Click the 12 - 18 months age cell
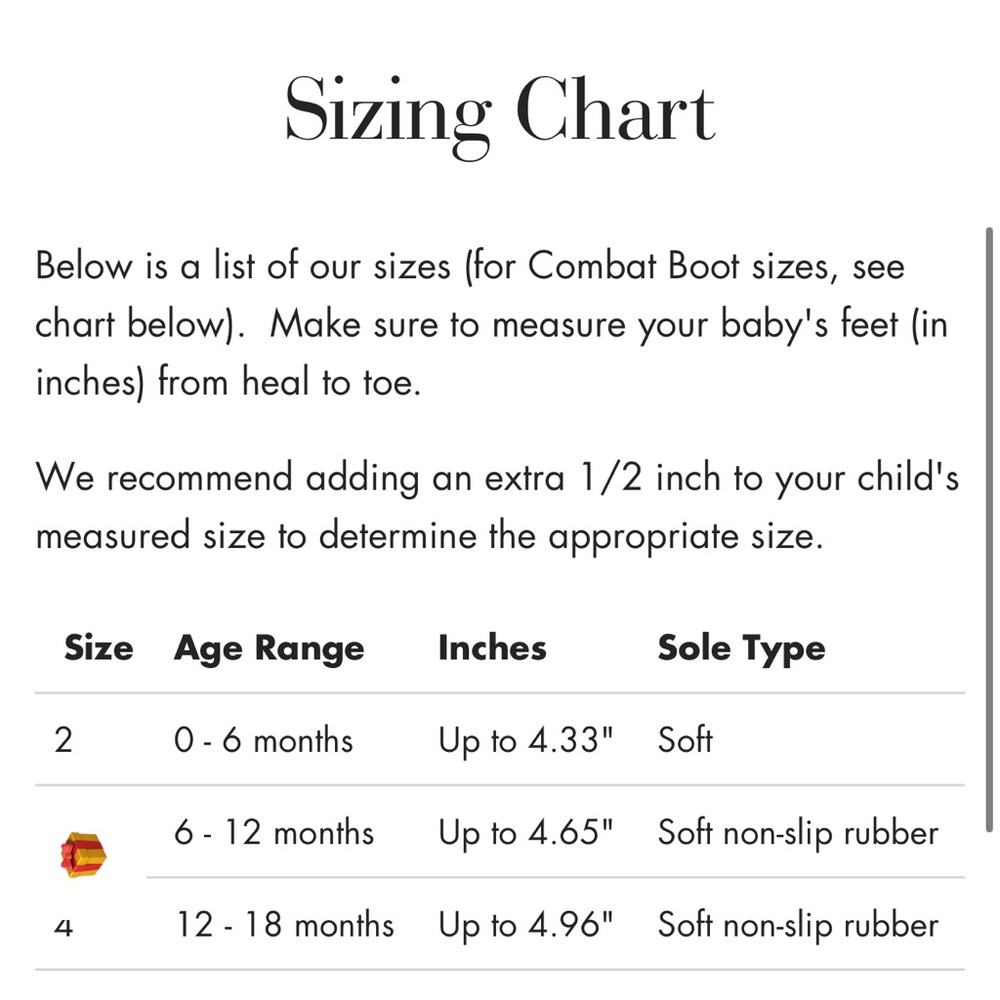This screenshot has width=1000, height=1000. pyautogui.click(x=284, y=925)
